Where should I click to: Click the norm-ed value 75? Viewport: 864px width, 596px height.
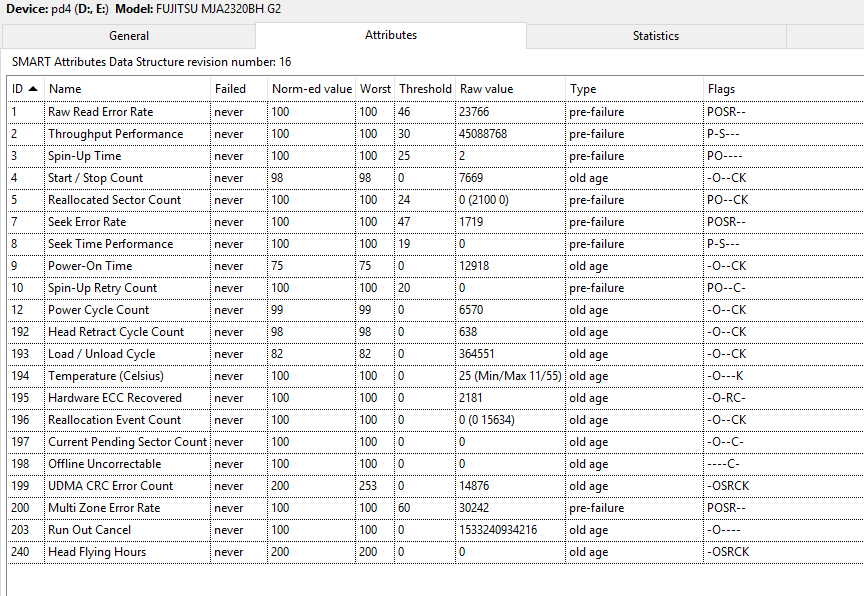277,266
